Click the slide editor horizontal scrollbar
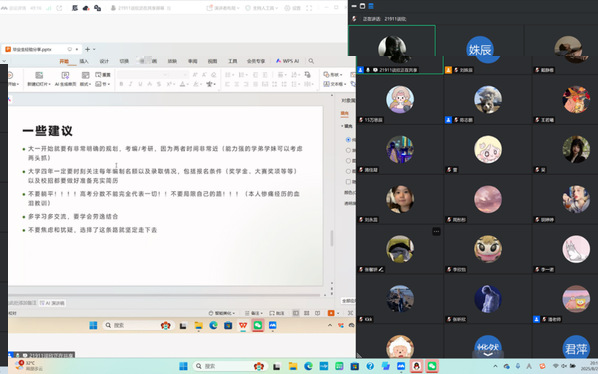The width and height of the screenshot is (598, 374). [x=164, y=295]
